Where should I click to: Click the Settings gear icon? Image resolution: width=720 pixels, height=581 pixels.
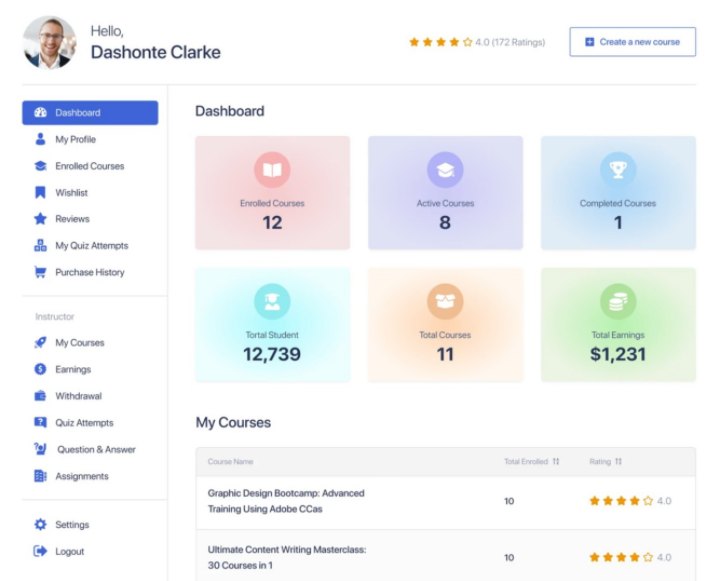[x=40, y=525]
